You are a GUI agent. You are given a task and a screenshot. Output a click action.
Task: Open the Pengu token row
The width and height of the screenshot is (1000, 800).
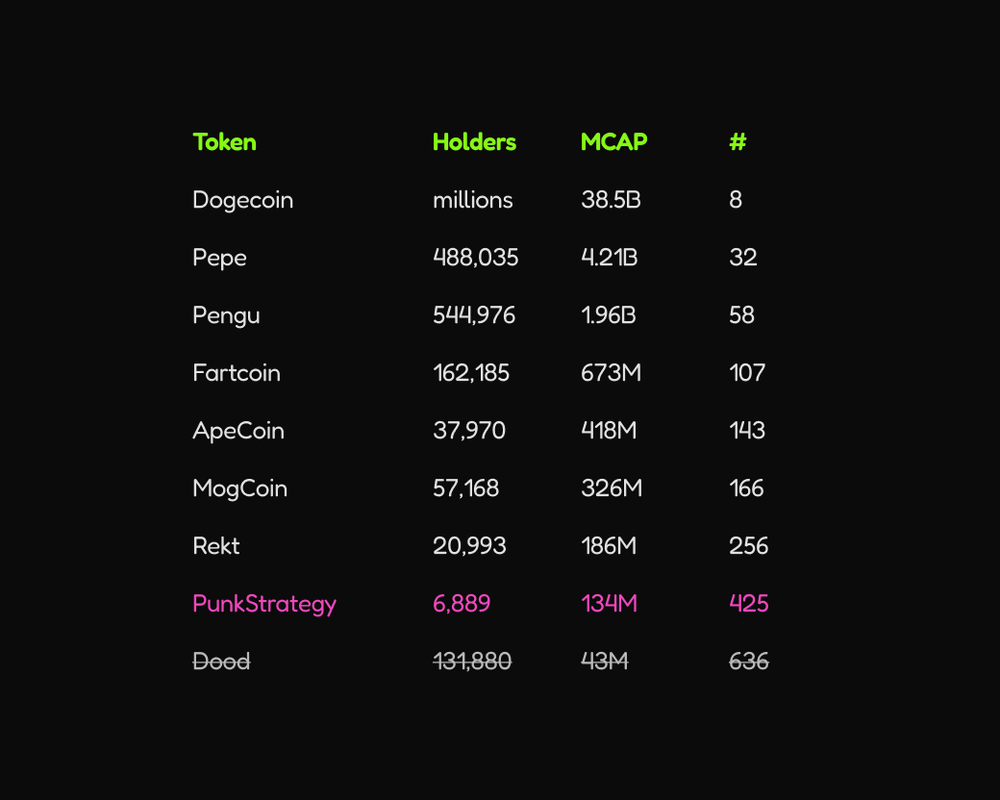[x=226, y=316]
